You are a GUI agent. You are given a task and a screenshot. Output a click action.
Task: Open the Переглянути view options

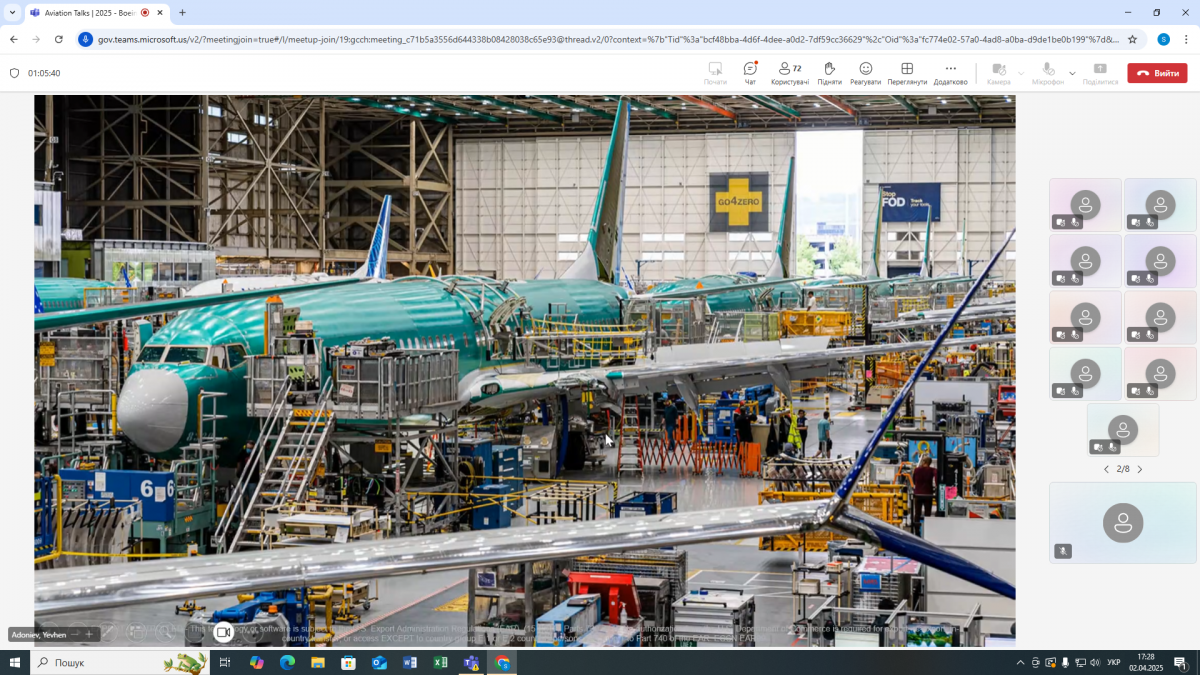pyautogui.click(x=907, y=72)
